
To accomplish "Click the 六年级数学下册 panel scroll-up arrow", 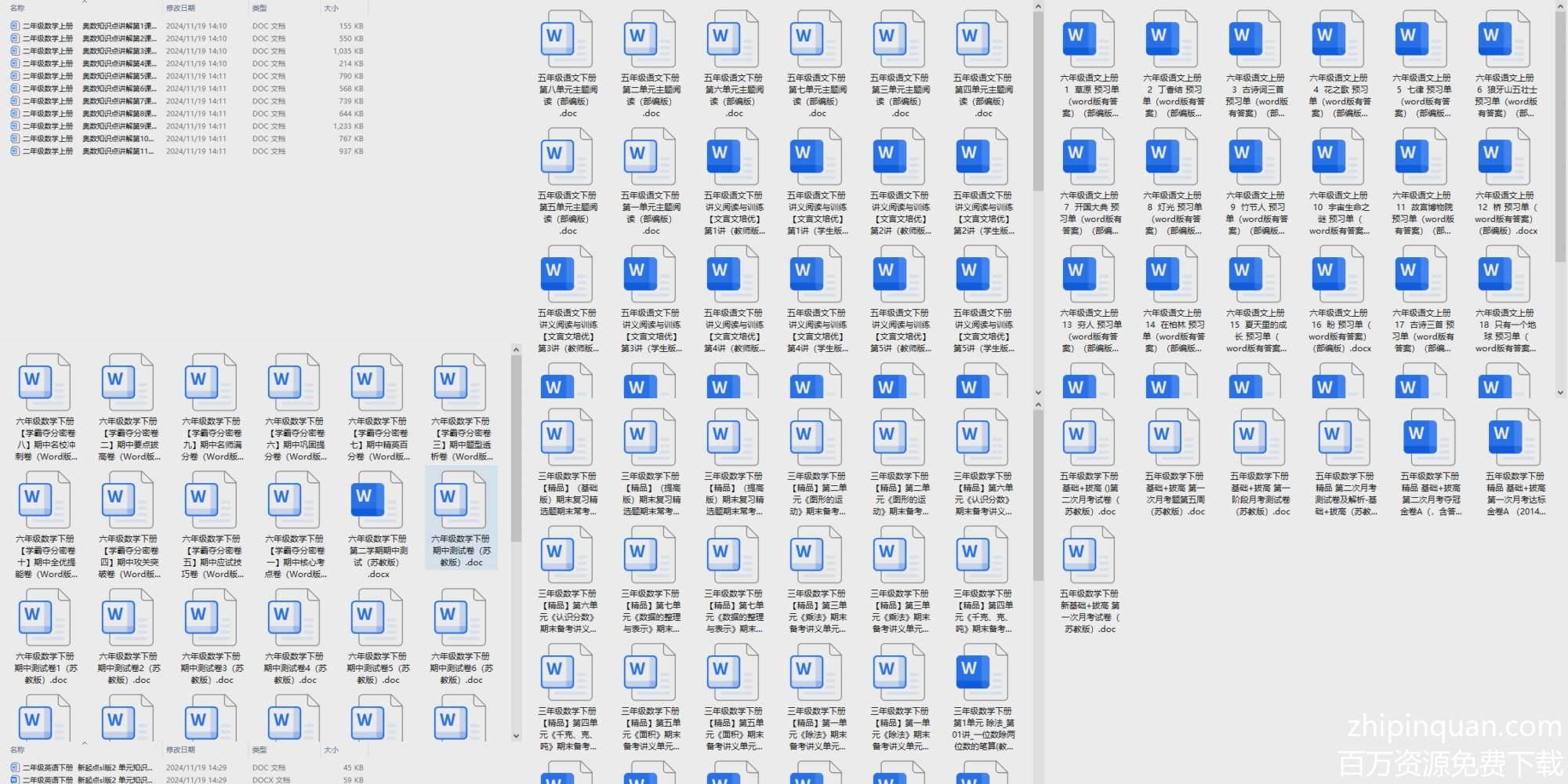I will tap(516, 350).
